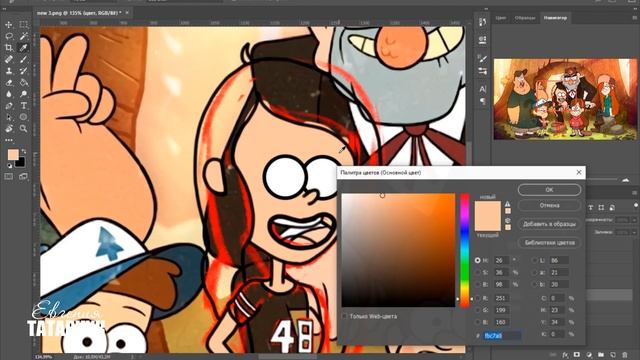640x360 pixels.
Task: Open the Character panel icon
Action: [x=482, y=89]
